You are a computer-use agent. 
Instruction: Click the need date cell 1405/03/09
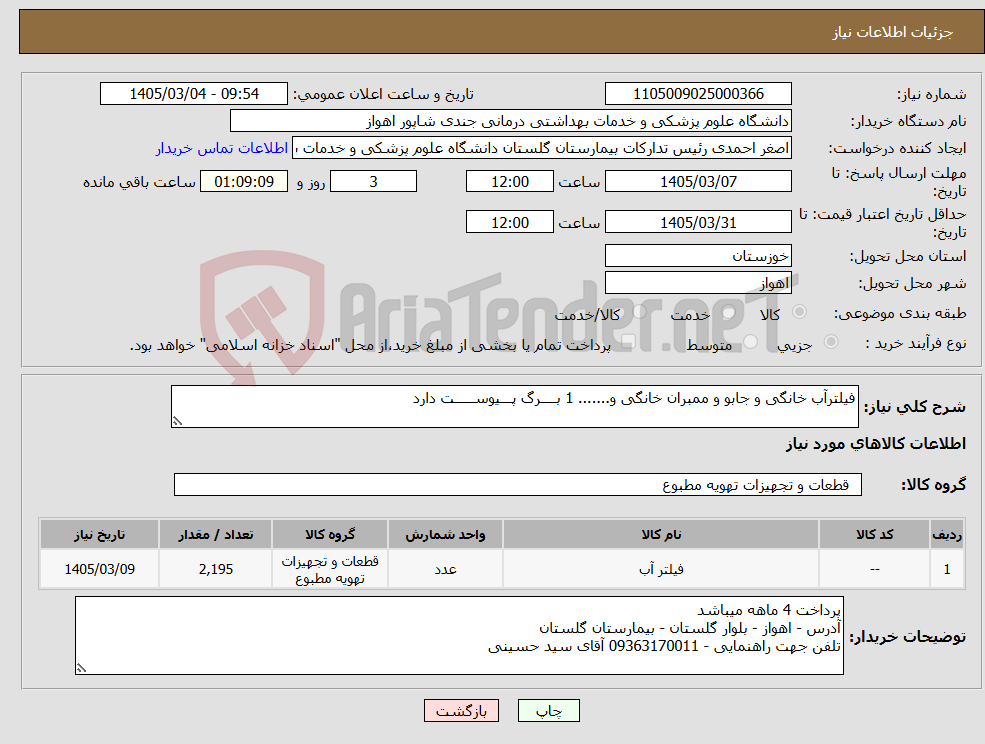click(x=99, y=569)
